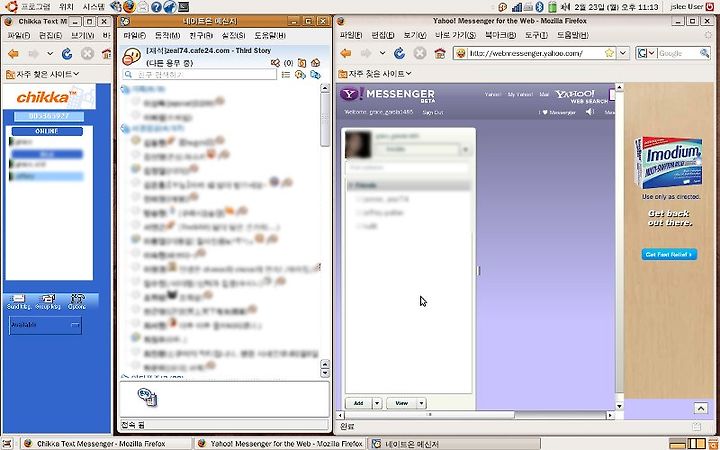Click NateOn notebook icon beside (0)

tap(302, 63)
